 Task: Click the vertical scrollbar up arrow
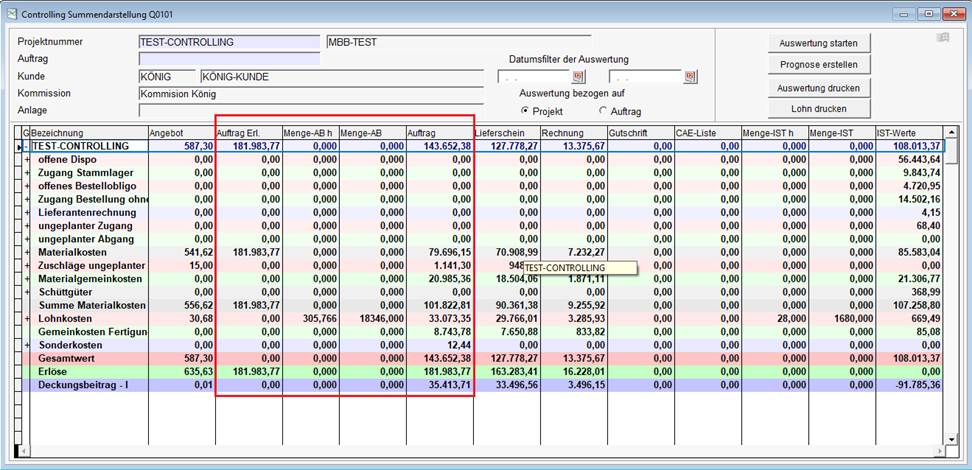(x=952, y=132)
